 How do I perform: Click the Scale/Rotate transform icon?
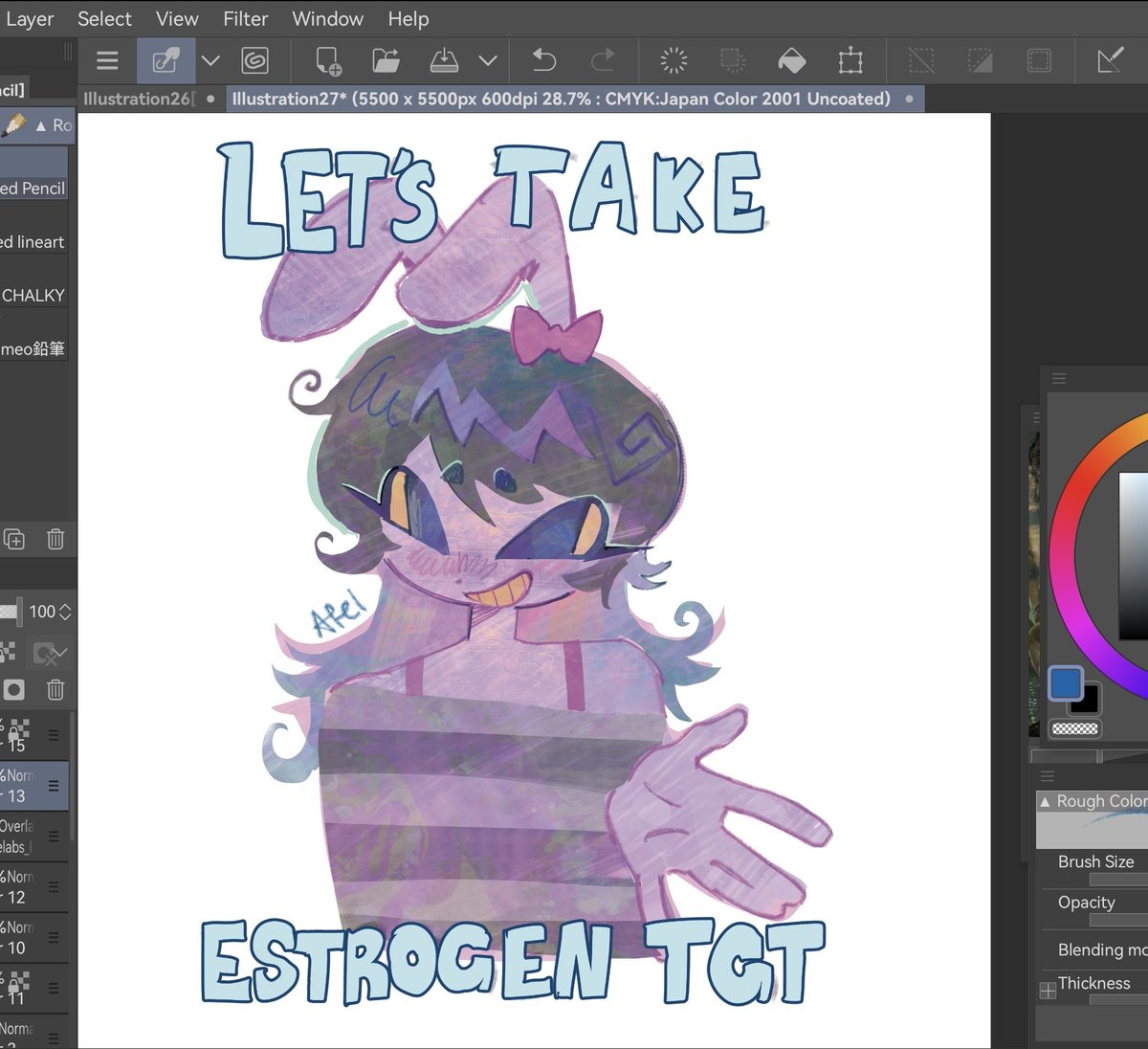click(x=850, y=61)
